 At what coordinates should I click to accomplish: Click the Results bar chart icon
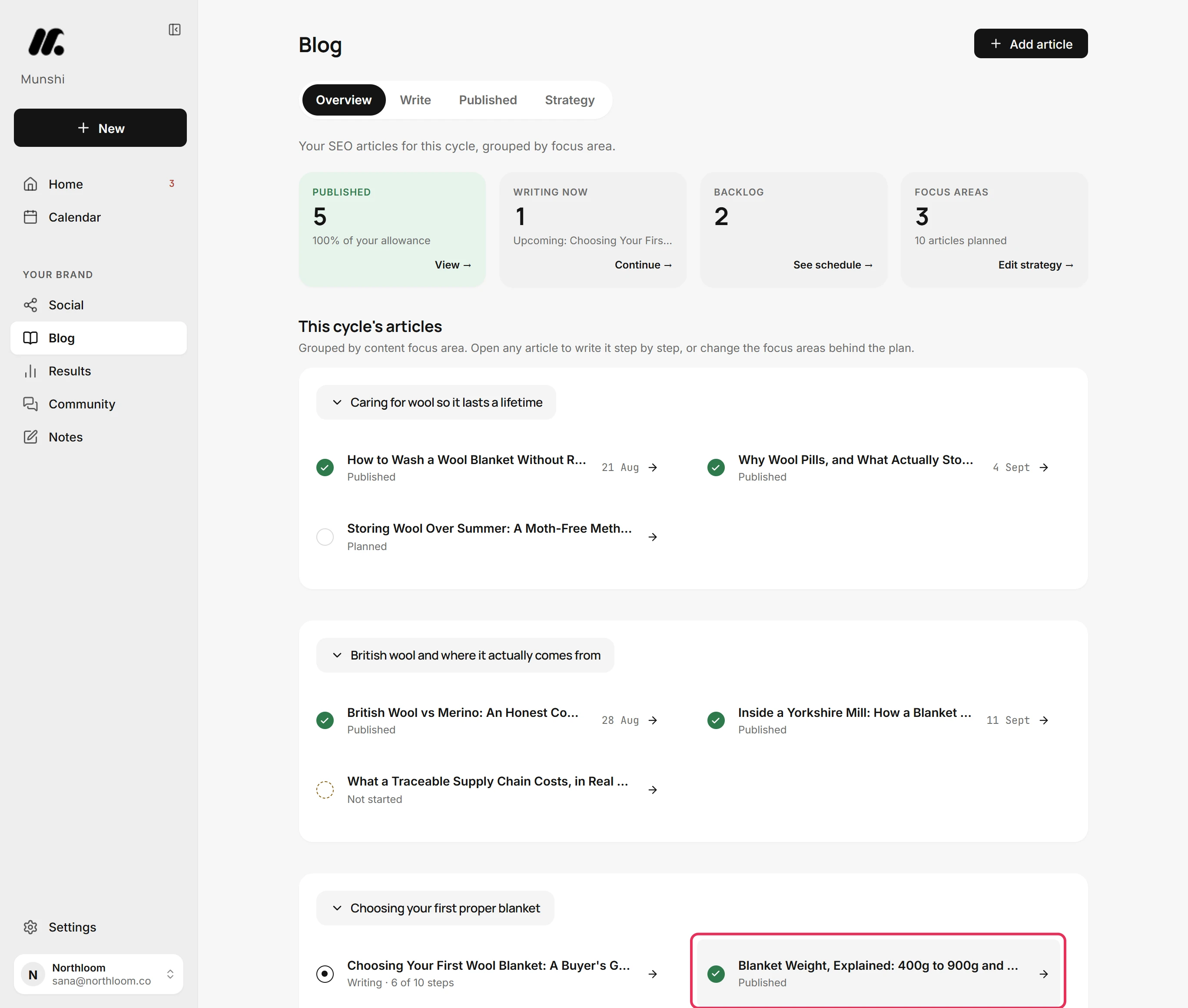[30, 371]
